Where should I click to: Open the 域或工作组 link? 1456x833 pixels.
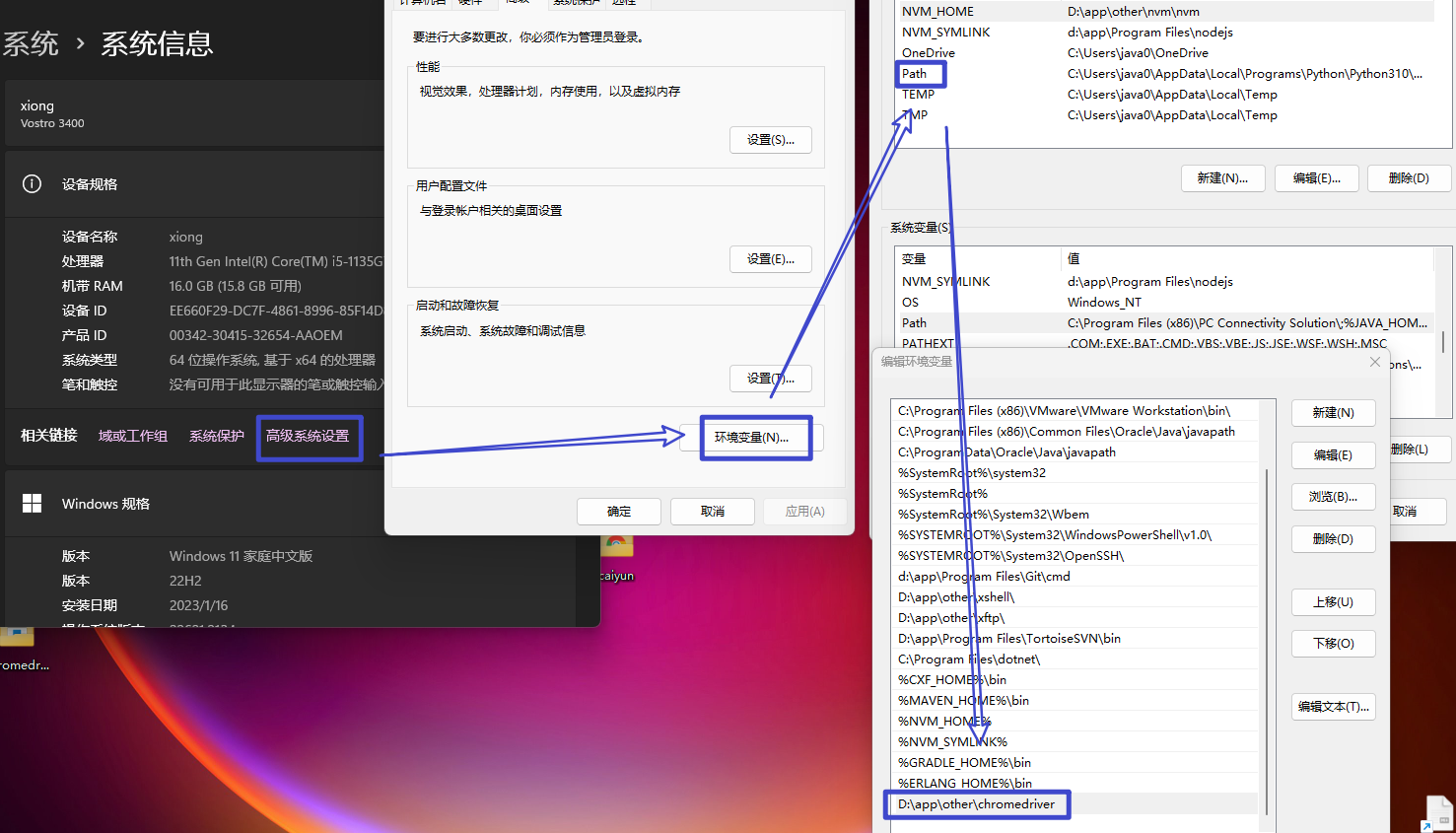click(133, 436)
